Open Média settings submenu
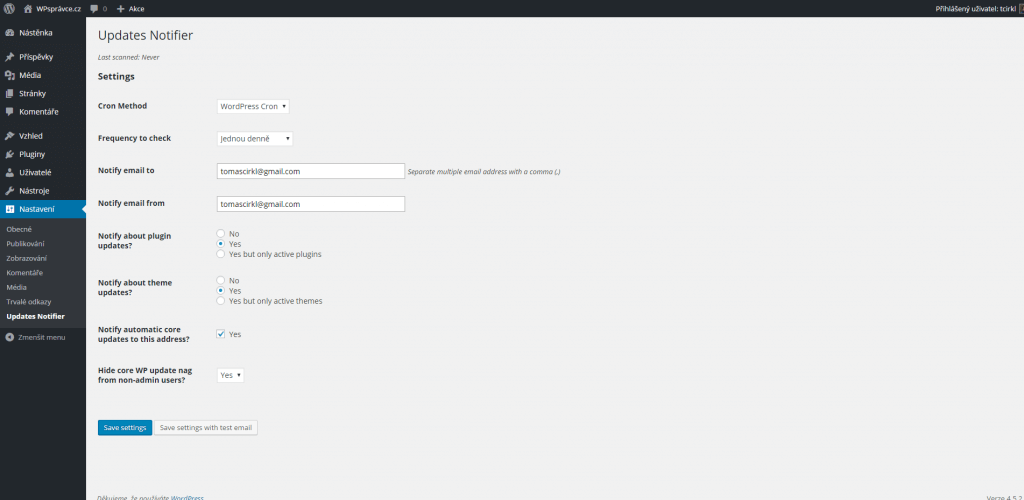 pyautogui.click(x=16, y=287)
